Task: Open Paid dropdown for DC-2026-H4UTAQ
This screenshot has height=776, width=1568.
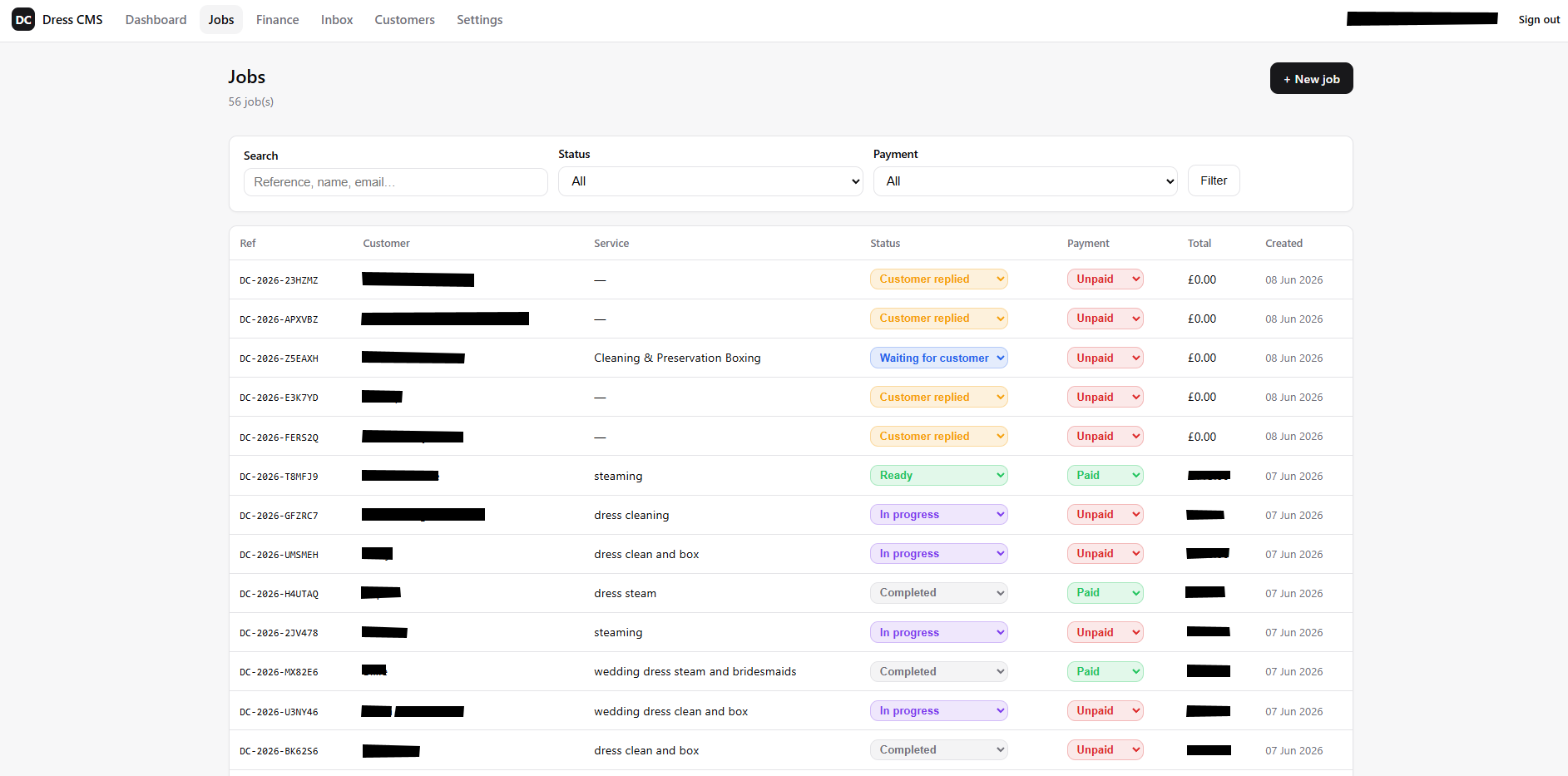Action: click(x=1105, y=592)
